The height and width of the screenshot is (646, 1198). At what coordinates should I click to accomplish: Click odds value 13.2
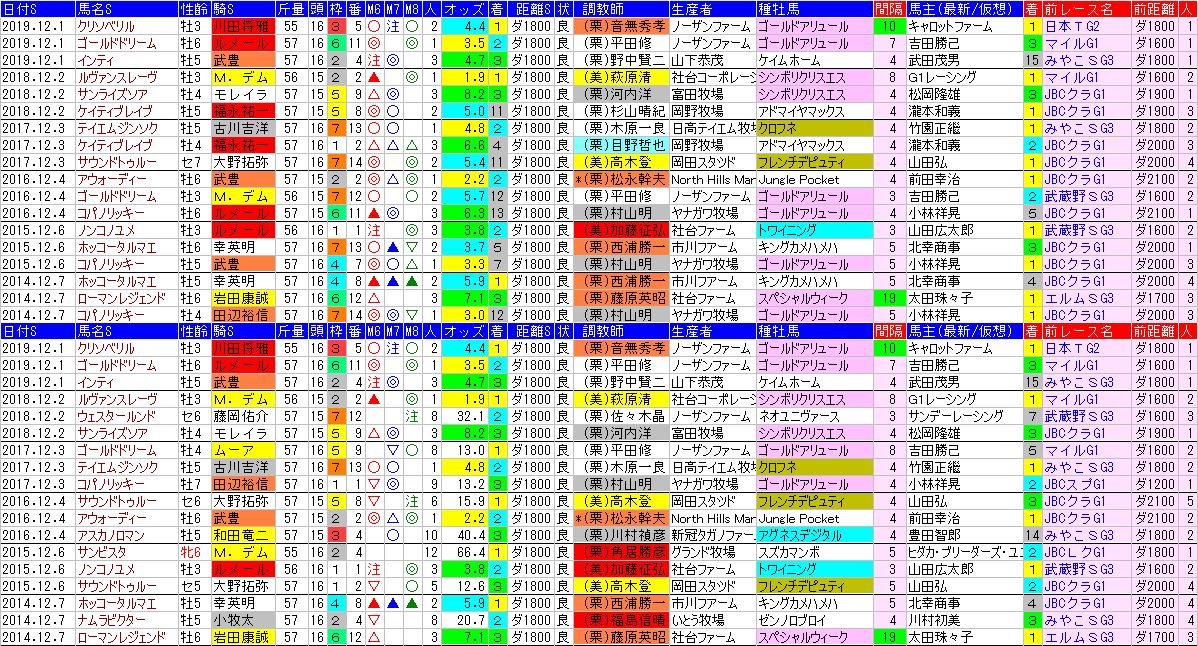471,484
